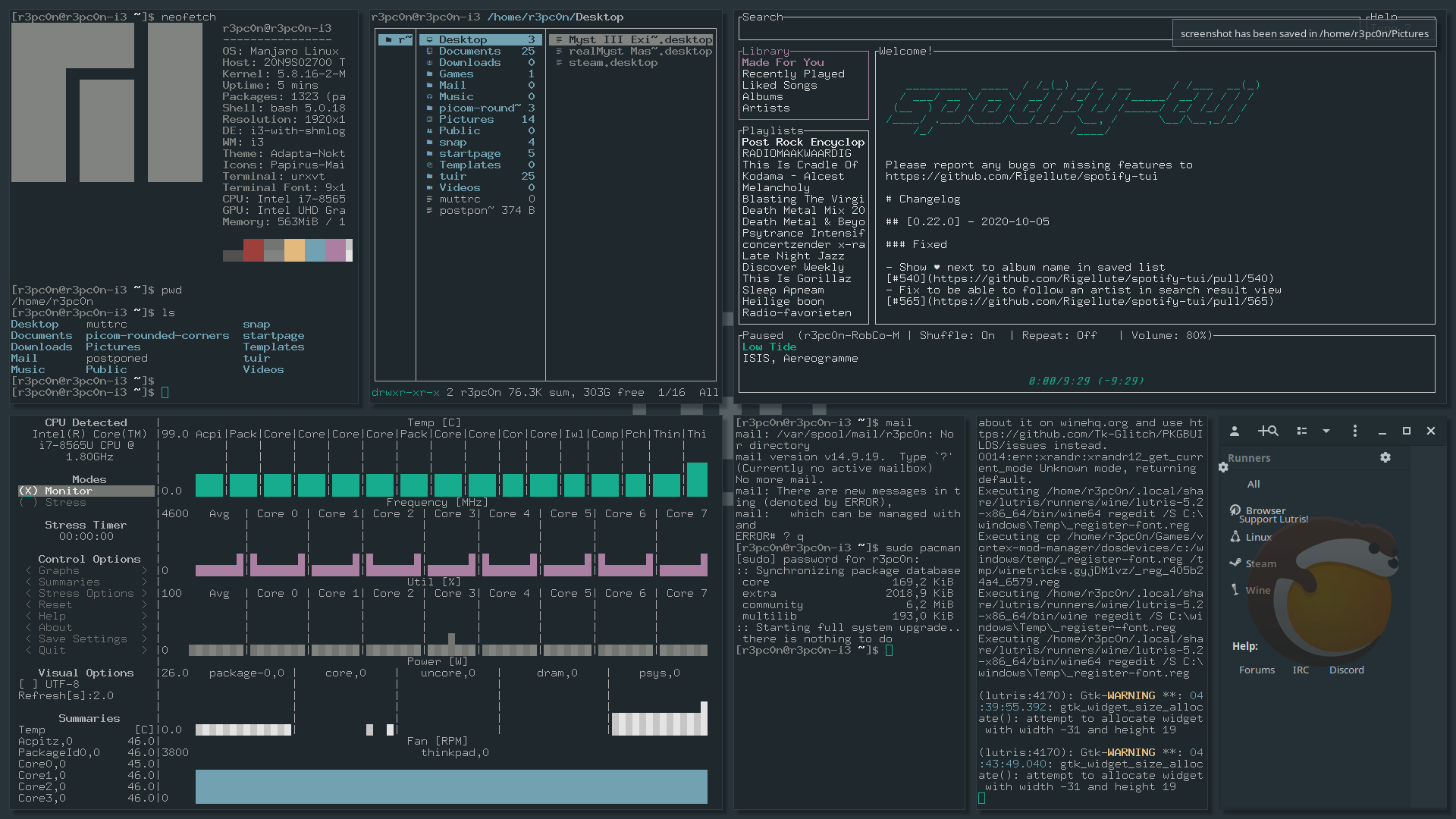The width and height of the screenshot is (1456, 819).
Task: Select the Late Night Jazz playlist
Action: click(793, 256)
